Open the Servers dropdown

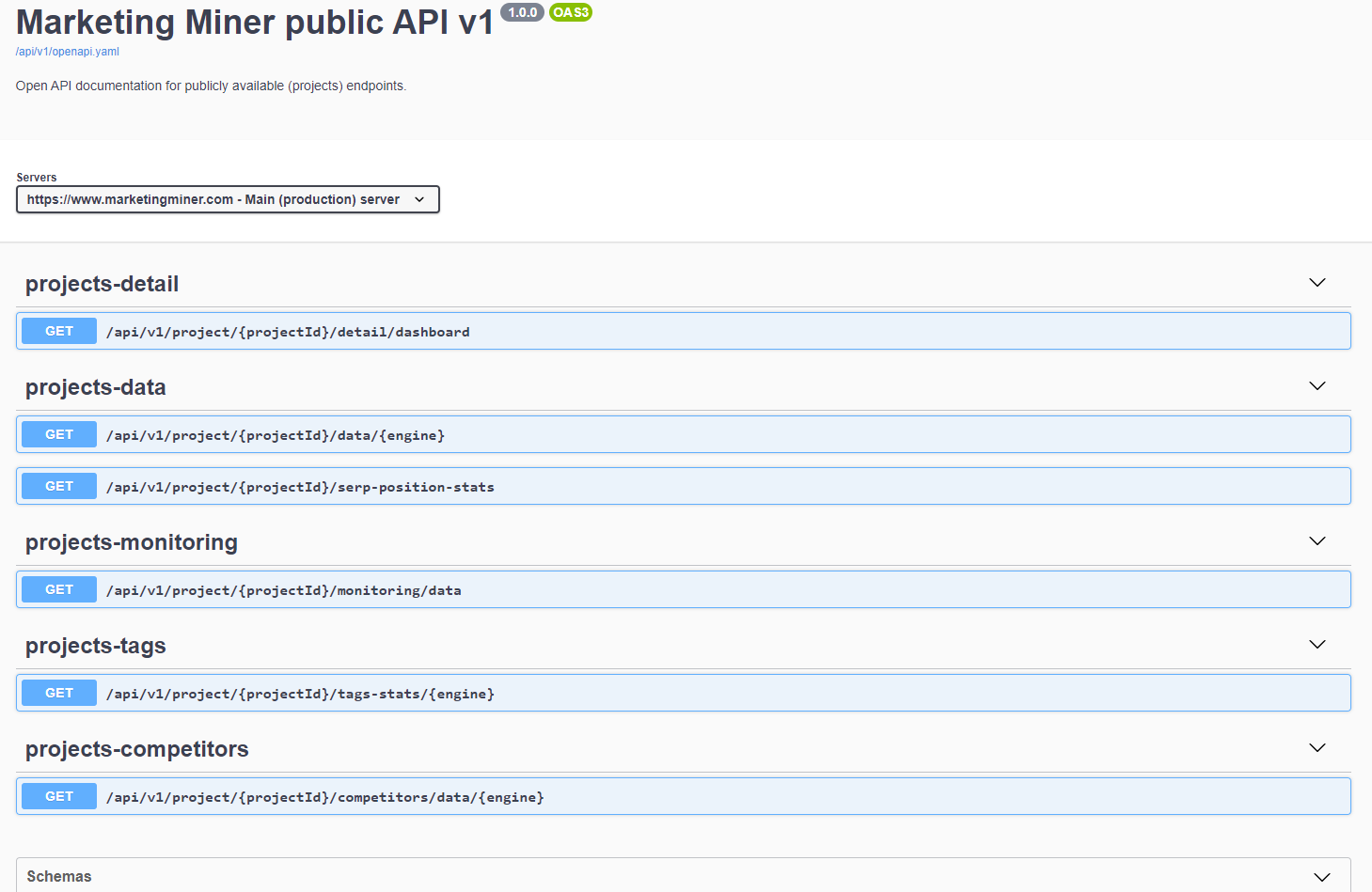click(228, 199)
